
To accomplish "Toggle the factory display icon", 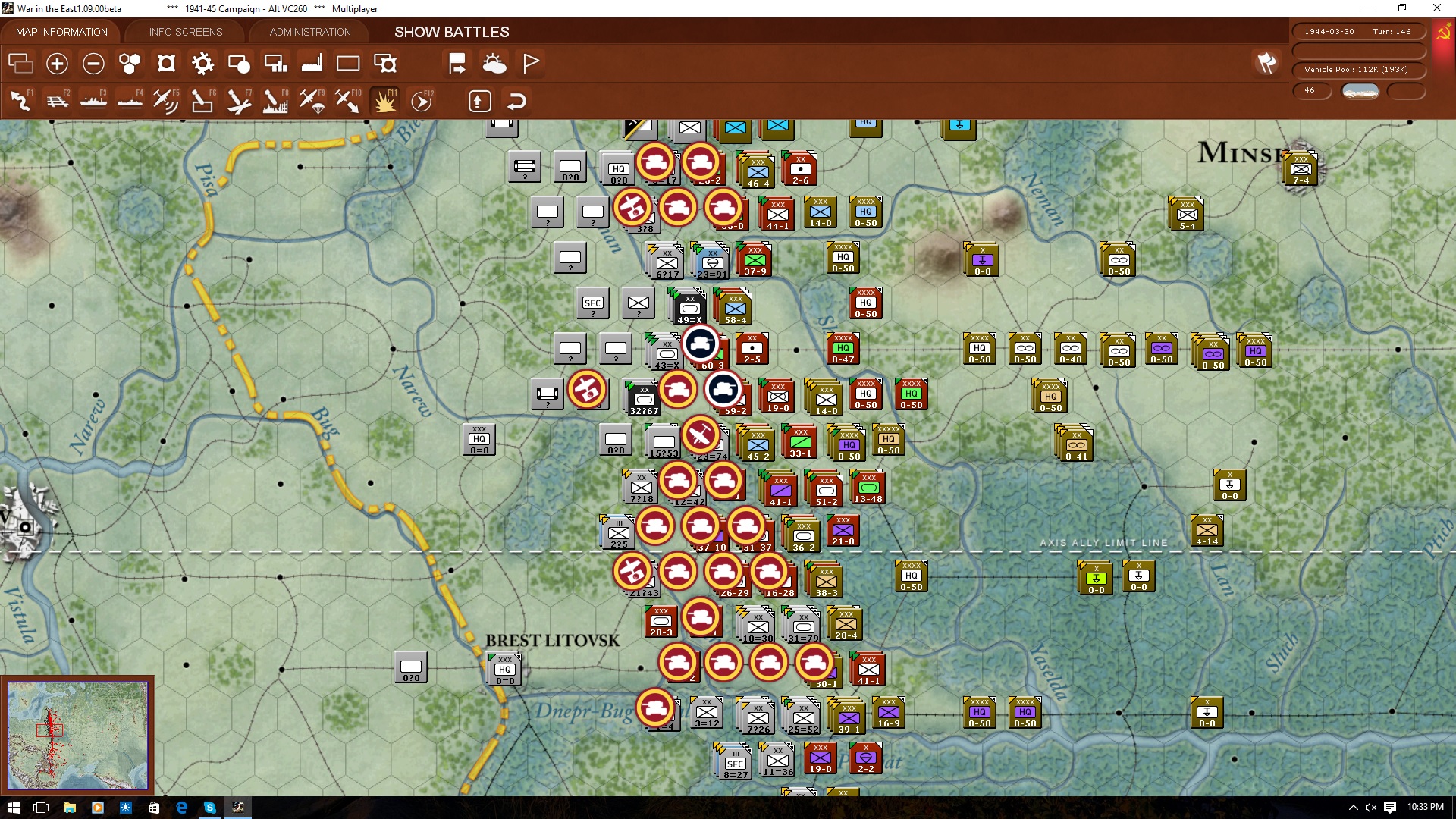I will click(312, 64).
